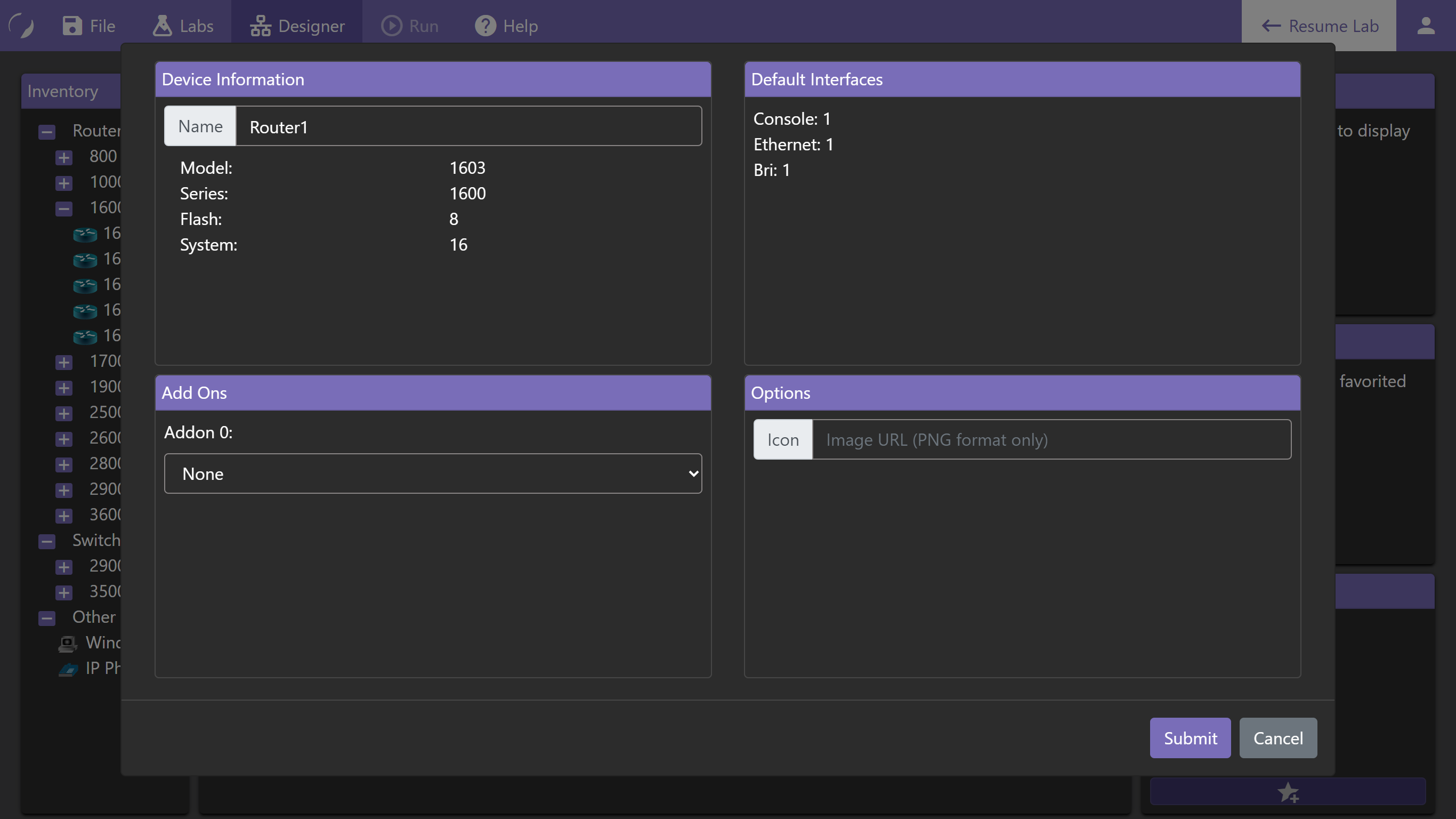The image size is (1456, 819).
Task: Click the Cancel button
Action: 1277,737
